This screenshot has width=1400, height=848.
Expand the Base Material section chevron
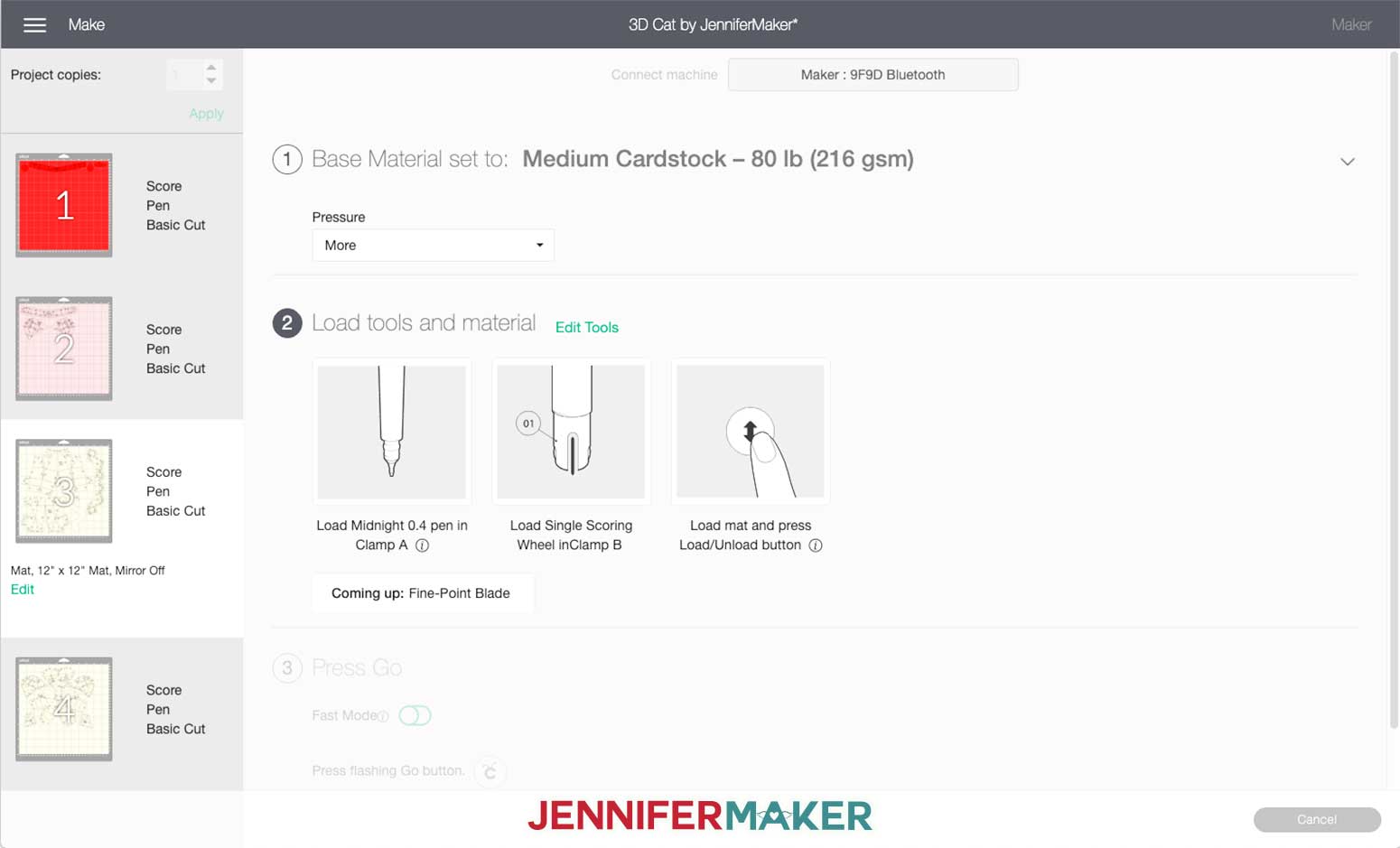pos(1348,162)
